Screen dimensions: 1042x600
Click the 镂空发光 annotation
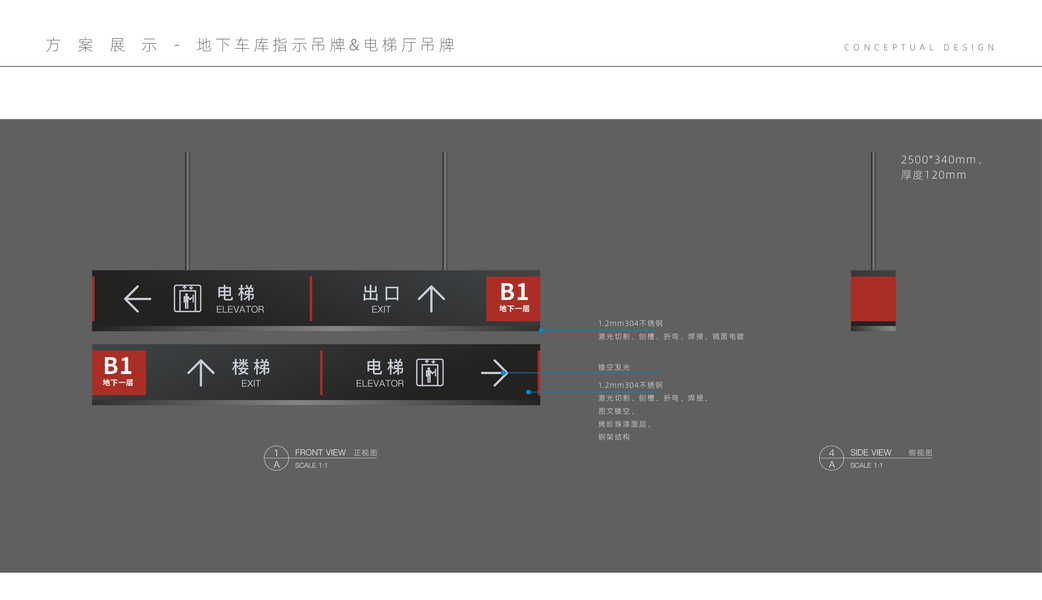pos(613,367)
